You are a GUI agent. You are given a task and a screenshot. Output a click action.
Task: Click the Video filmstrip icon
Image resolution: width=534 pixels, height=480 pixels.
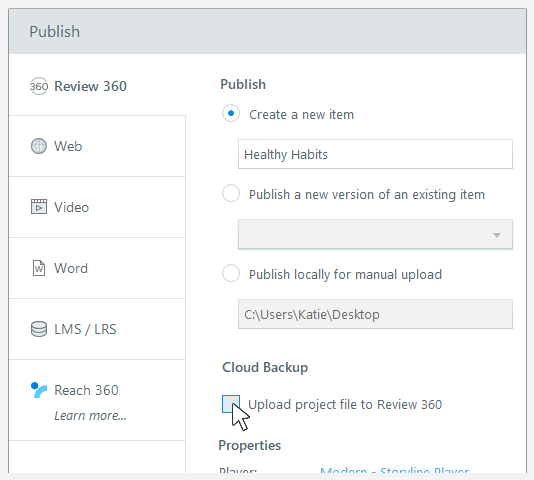(39, 207)
